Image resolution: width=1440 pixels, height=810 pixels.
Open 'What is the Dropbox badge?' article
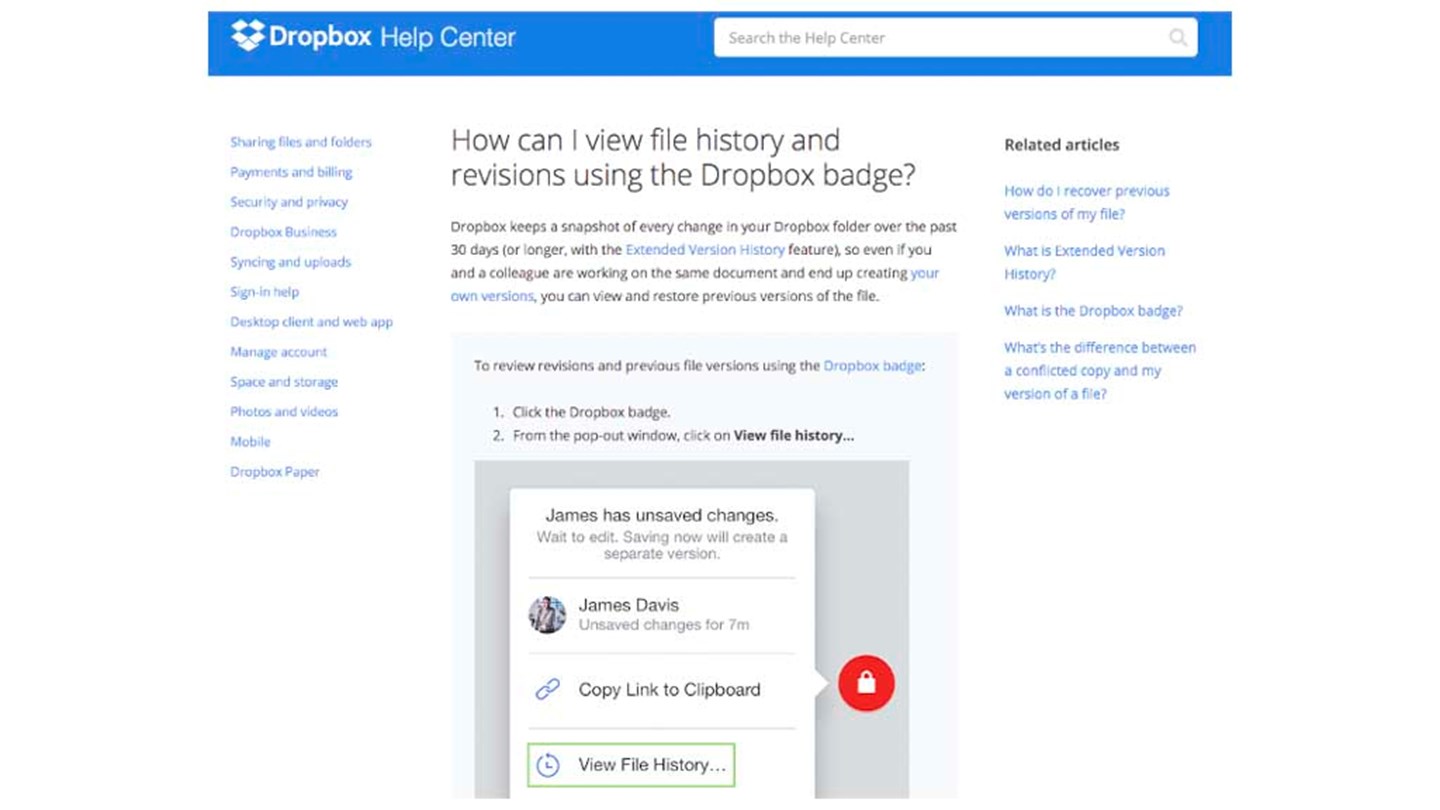[1093, 311]
